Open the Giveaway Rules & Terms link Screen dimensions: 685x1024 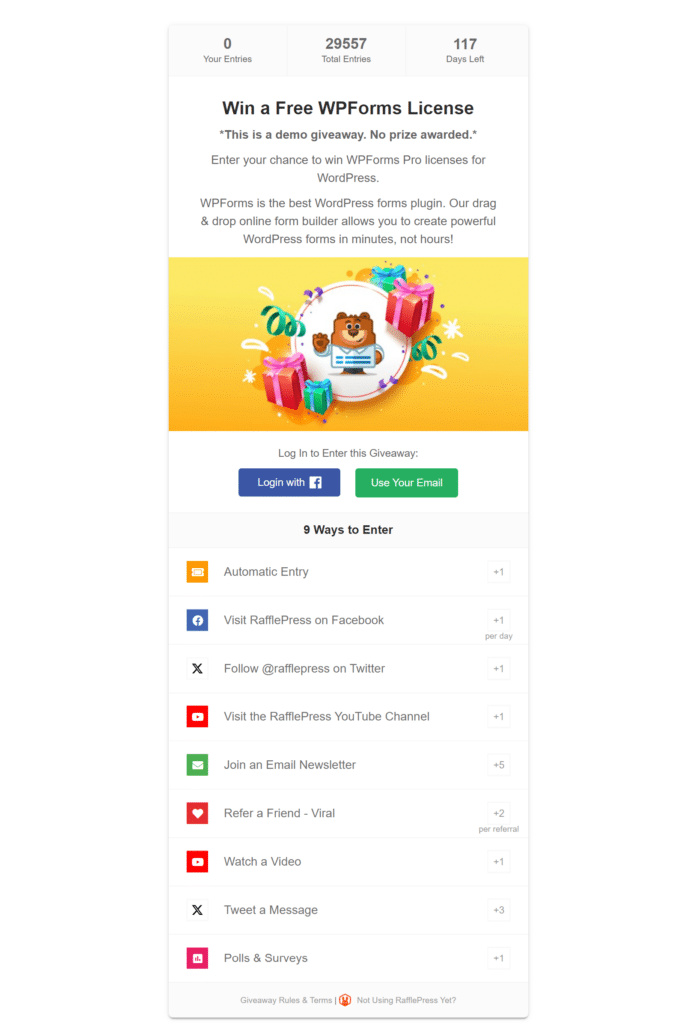pyautogui.click(x=286, y=1000)
